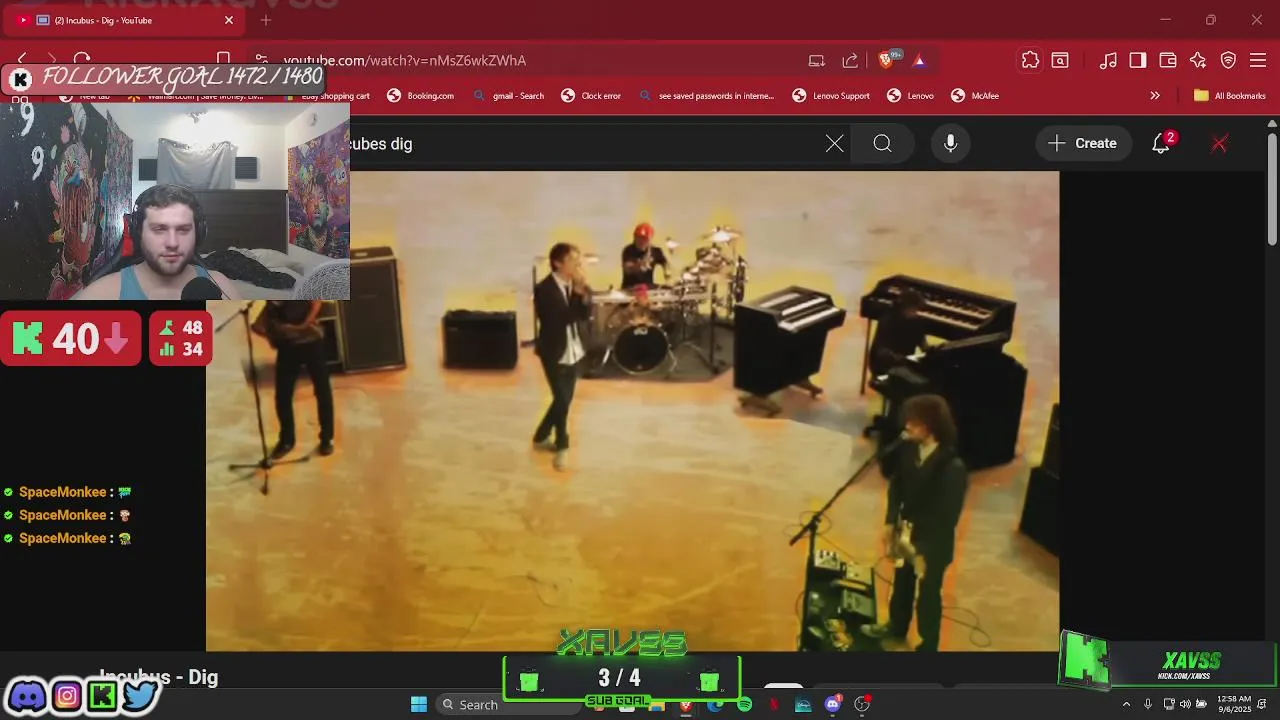Image resolution: width=1280 pixels, height=720 pixels.
Task: Start voice search with microphone icon
Action: click(950, 143)
